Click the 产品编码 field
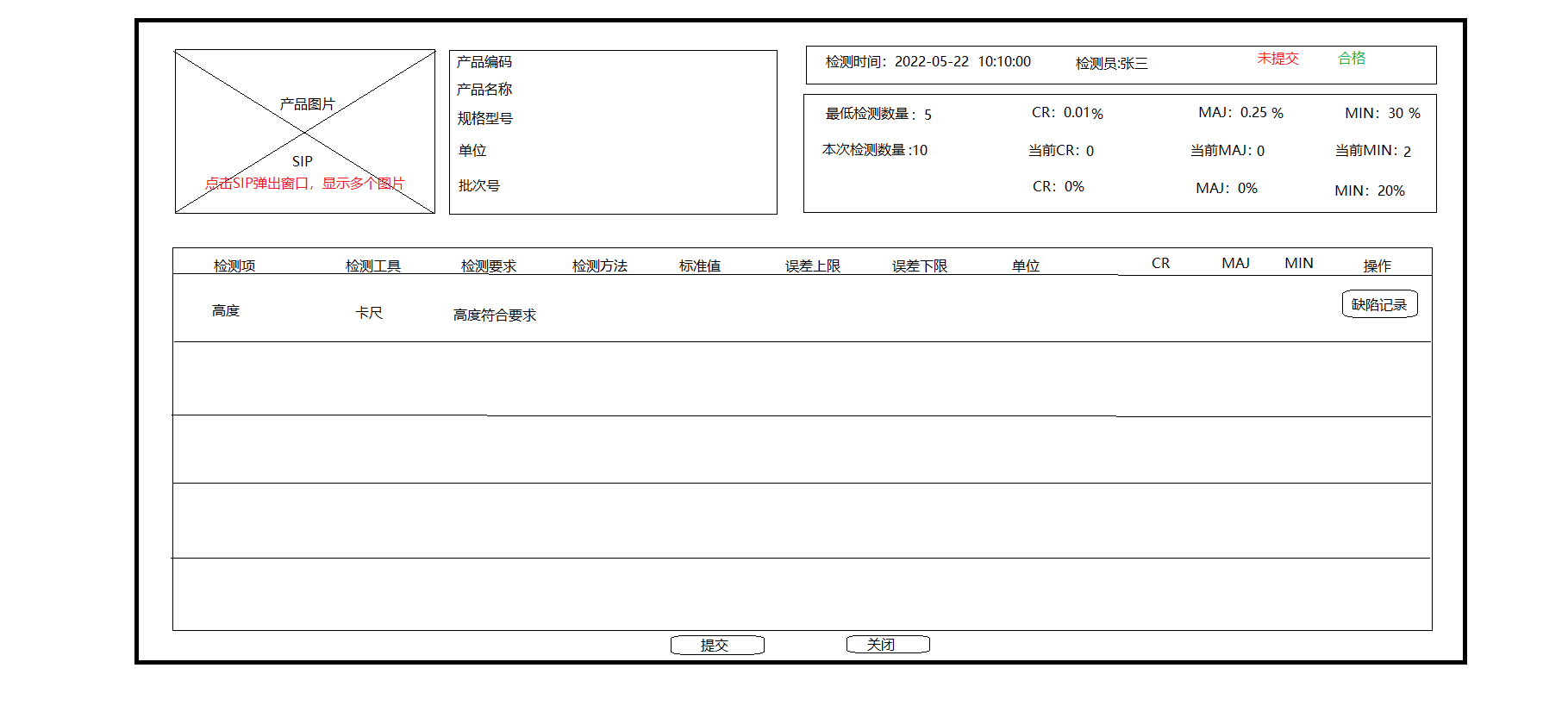1568x718 pixels. pyautogui.click(x=484, y=62)
